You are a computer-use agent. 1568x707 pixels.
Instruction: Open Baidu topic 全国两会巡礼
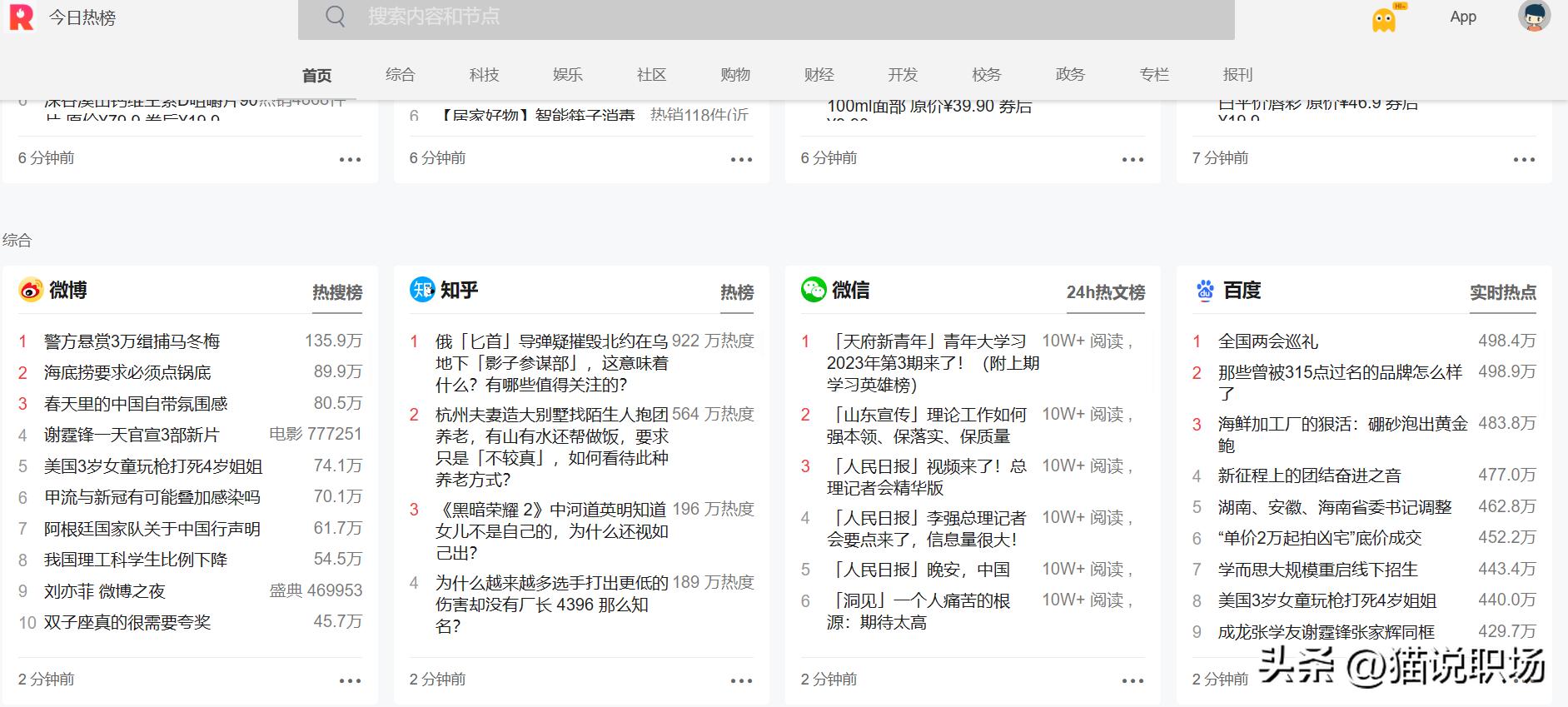tap(1268, 341)
